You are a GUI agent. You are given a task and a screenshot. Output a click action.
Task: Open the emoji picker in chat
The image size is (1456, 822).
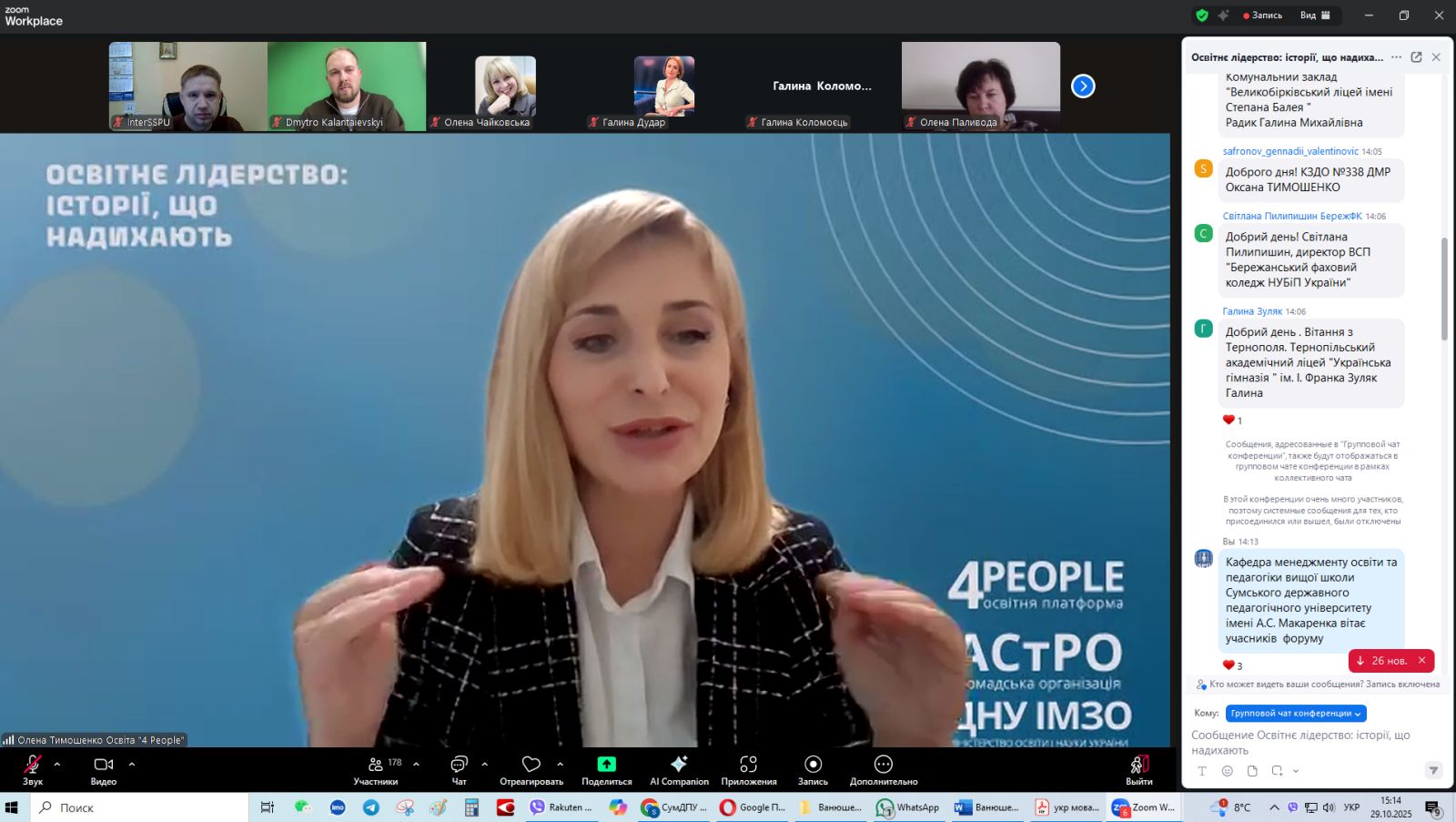pyautogui.click(x=1227, y=771)
